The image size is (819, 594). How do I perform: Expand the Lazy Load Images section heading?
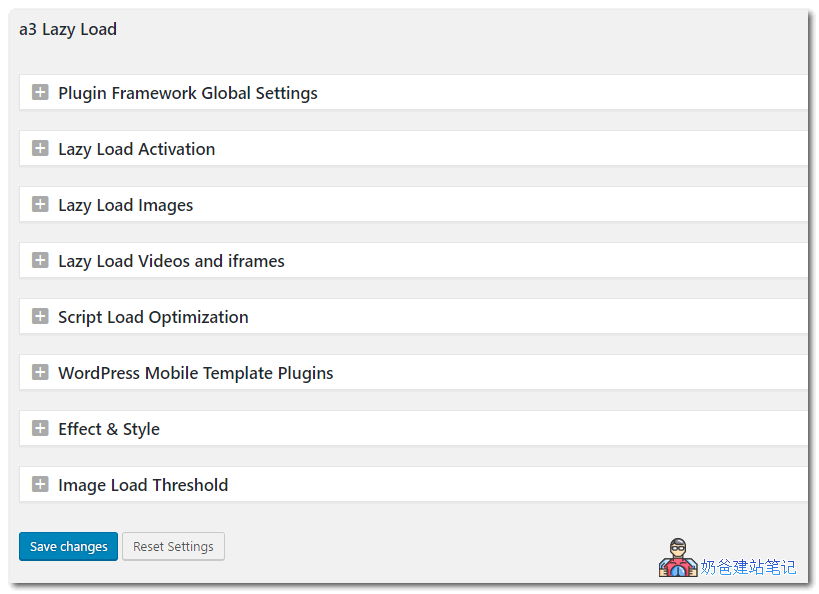click(126, 205)
